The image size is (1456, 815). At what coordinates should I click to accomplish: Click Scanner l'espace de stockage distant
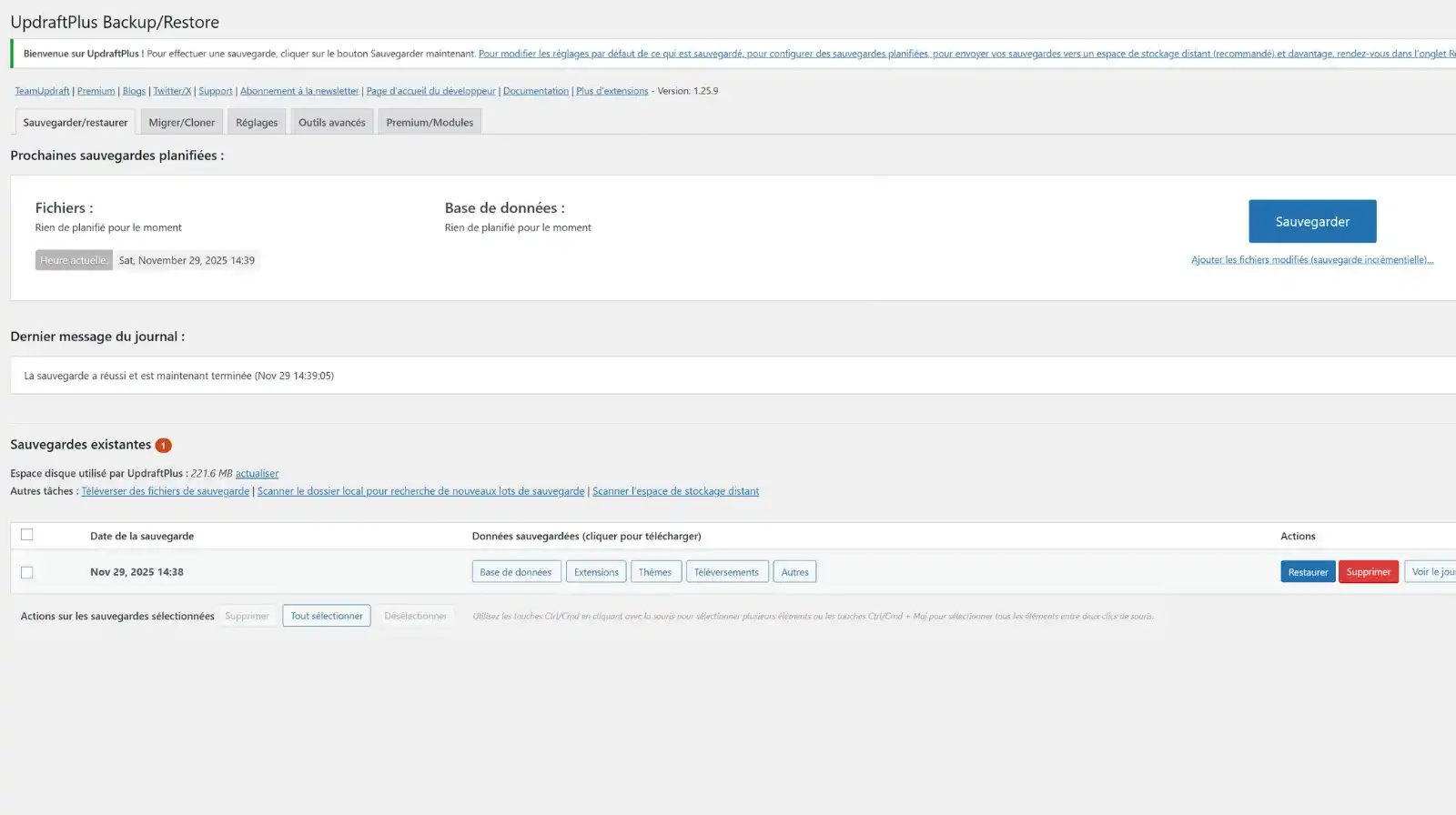tap(675, 491)
